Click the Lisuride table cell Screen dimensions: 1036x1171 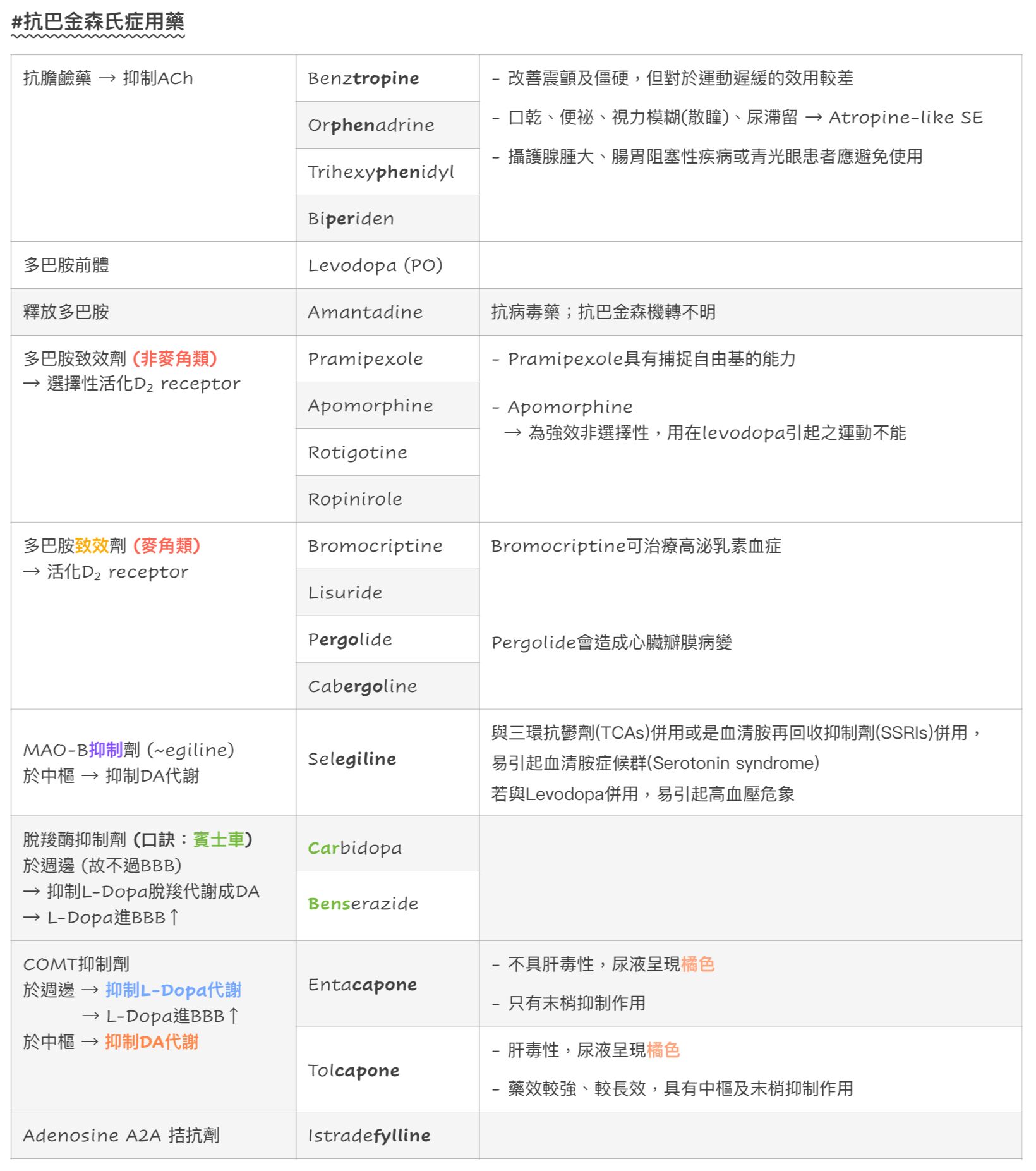[x=345, y=593]
